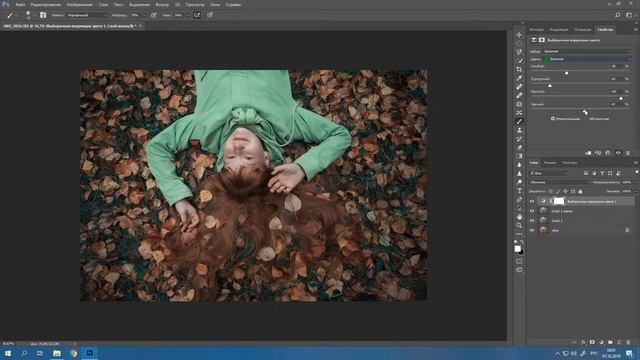
Task: Click the foreground color swatch
Action: pos(518,249)
